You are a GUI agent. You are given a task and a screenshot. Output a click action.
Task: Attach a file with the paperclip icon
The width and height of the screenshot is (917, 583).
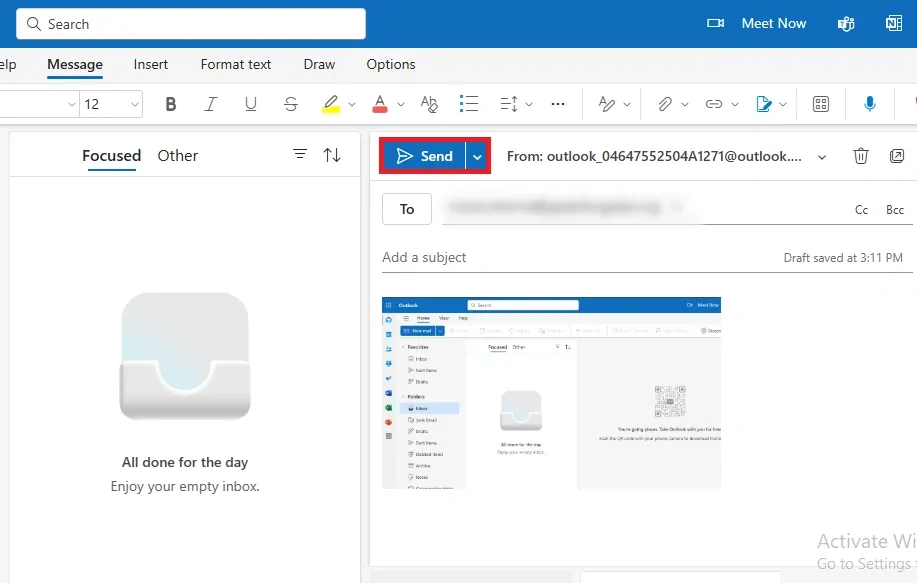pyautogui.click(x=665, y=103)
